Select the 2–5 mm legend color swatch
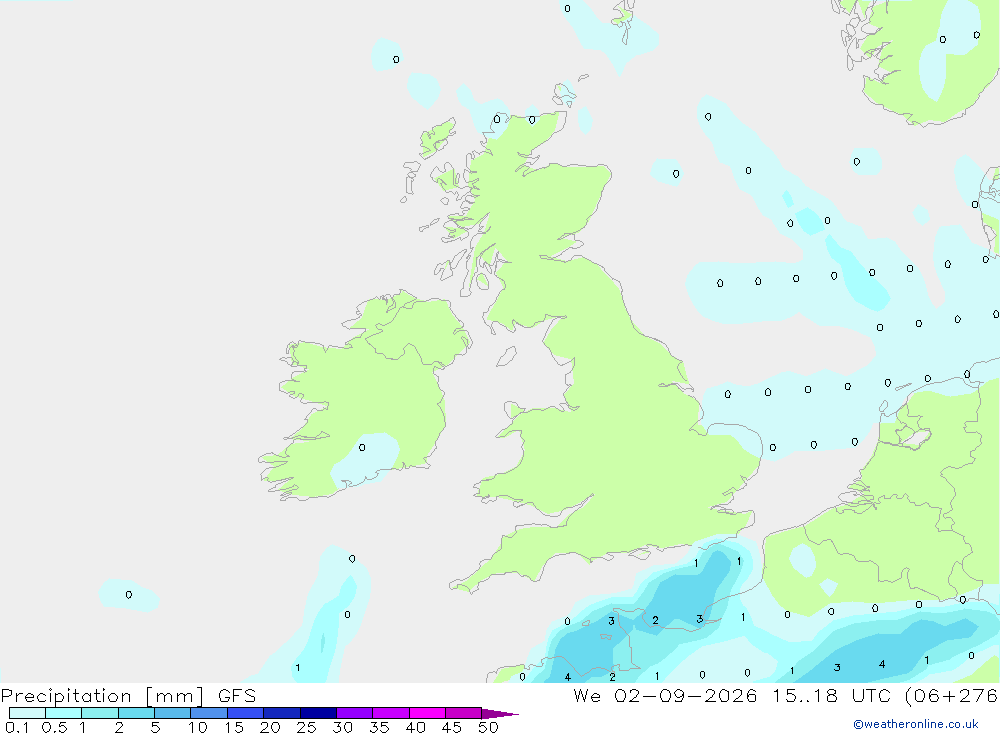 click(136, 713)
